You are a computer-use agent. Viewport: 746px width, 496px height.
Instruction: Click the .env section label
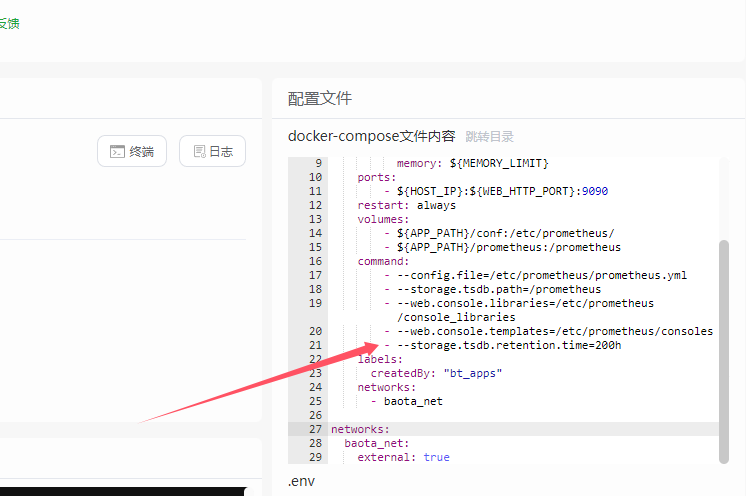pyautogui.click(x=303, y=482)
